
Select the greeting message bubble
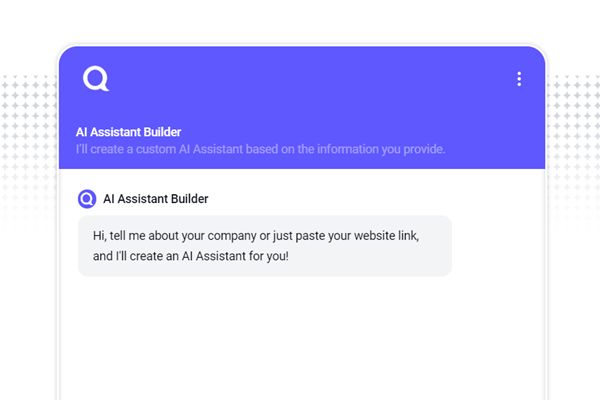[x=265, y=246]
